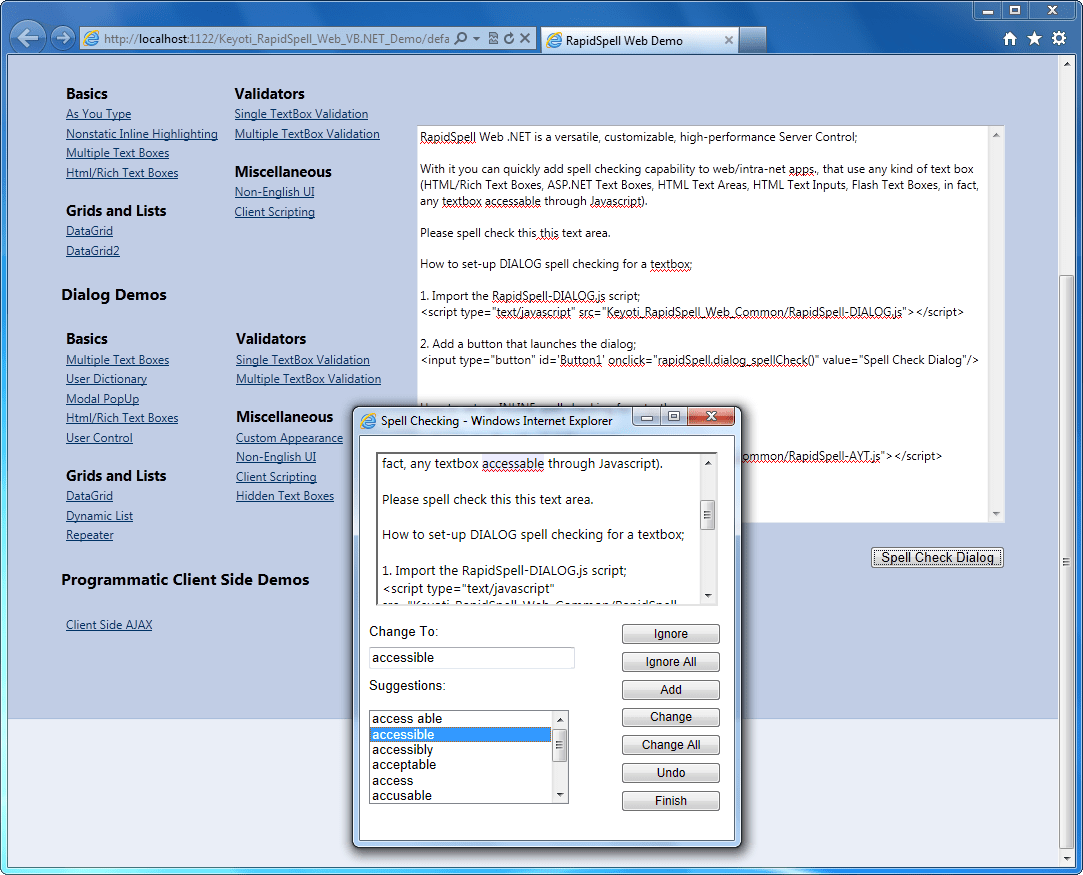This screenshot has height=875, width=1083.
Task: Open the Client Side AJAX link
Action: point(109,625)
